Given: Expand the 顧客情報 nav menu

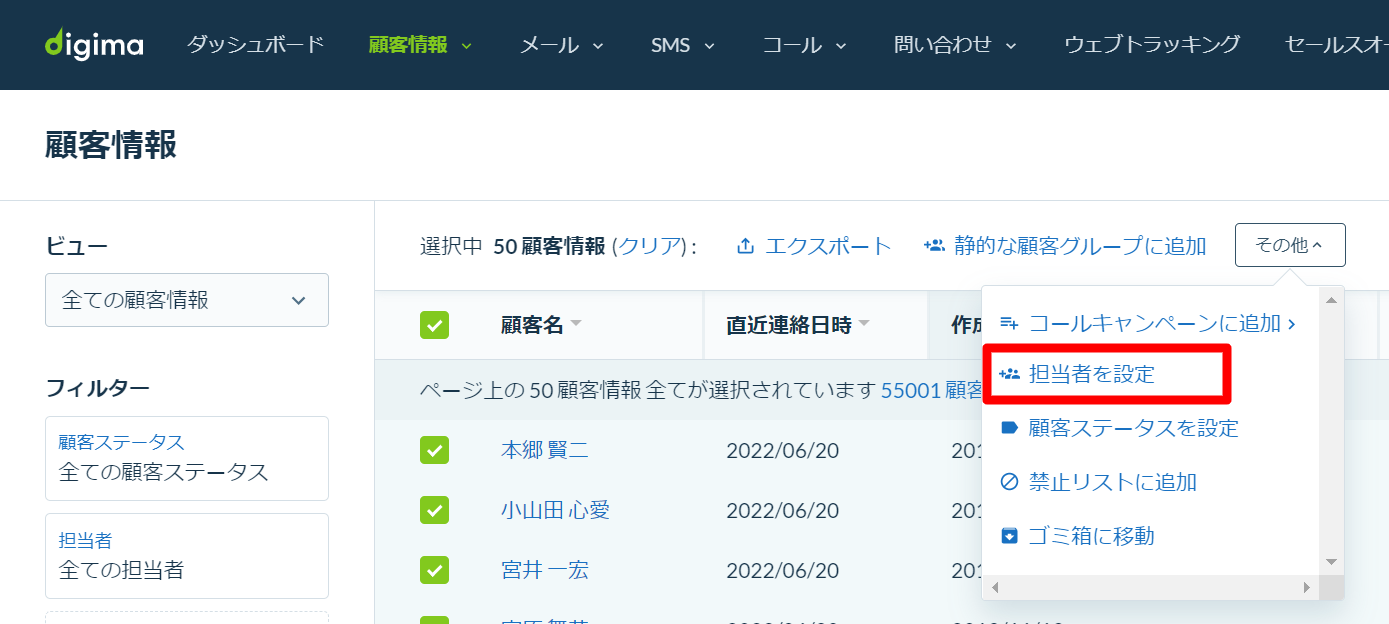Looking at the screenshot, I should click(420, 45).
